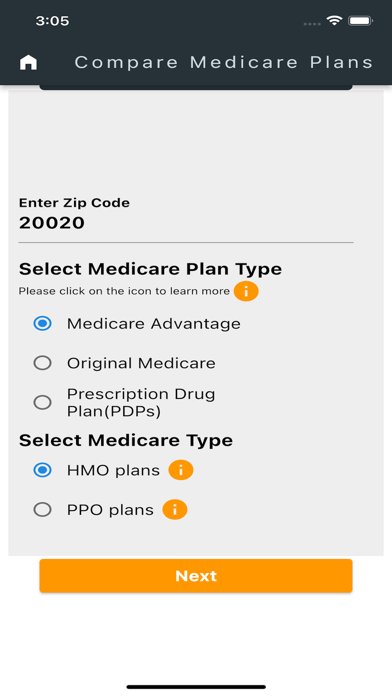The height and width of the screenshot is (696, 392).
Task: Open info icon next to PPO plans
Action: pos(175,510)
